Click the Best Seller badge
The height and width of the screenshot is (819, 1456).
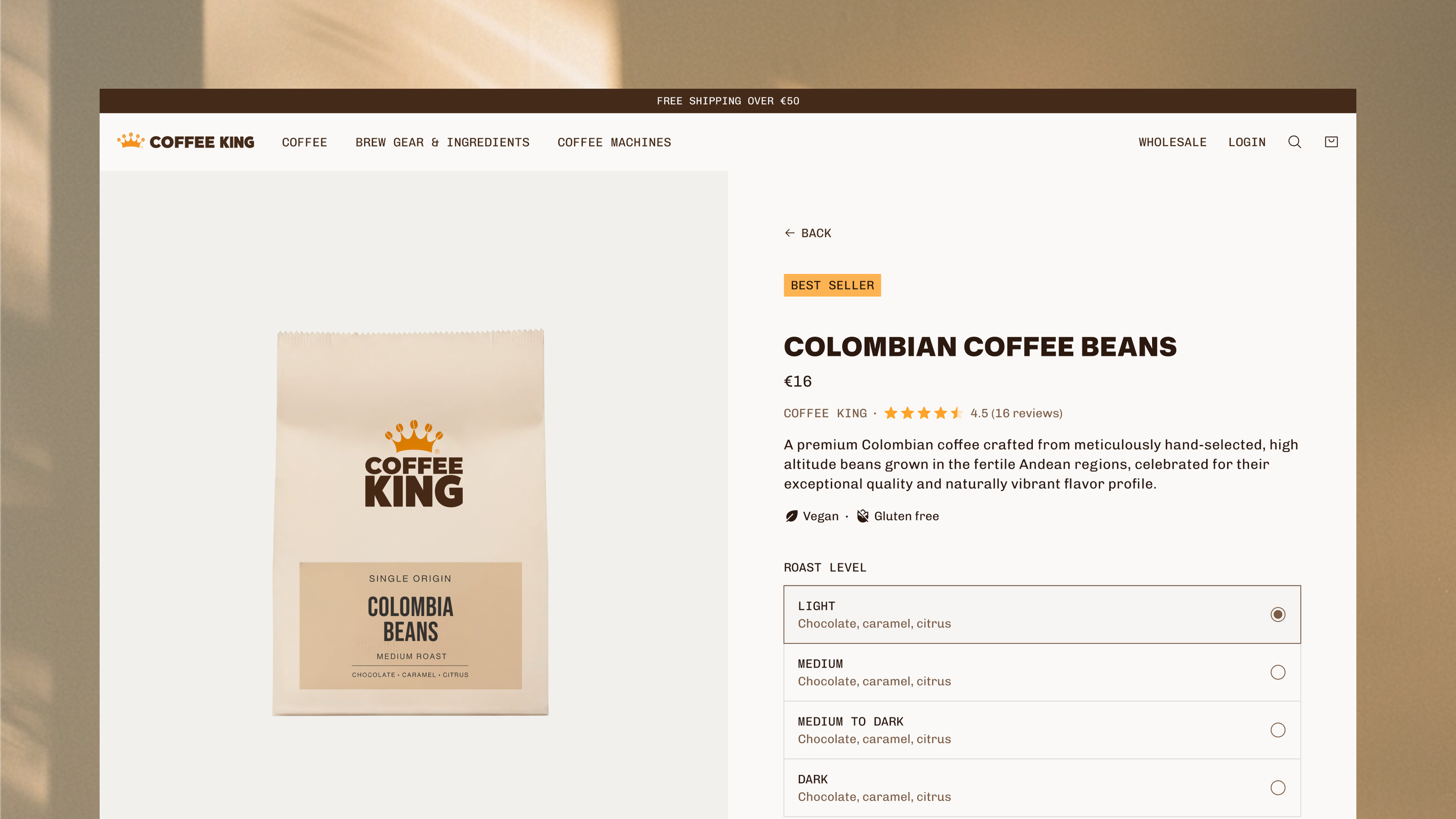pyautogui.click(x=832, y=286)
